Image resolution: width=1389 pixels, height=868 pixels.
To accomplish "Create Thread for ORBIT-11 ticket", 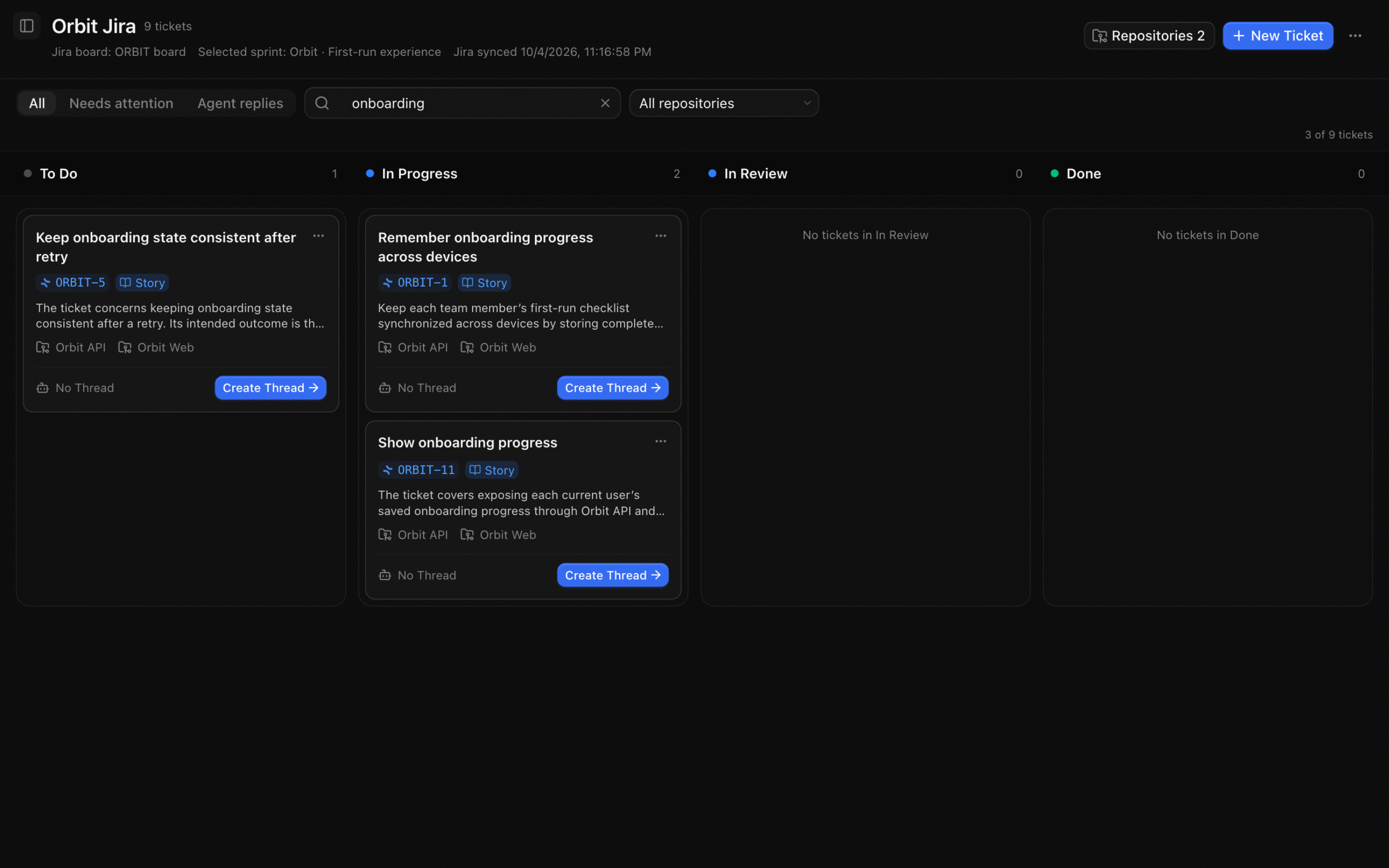I will [613, 575].
